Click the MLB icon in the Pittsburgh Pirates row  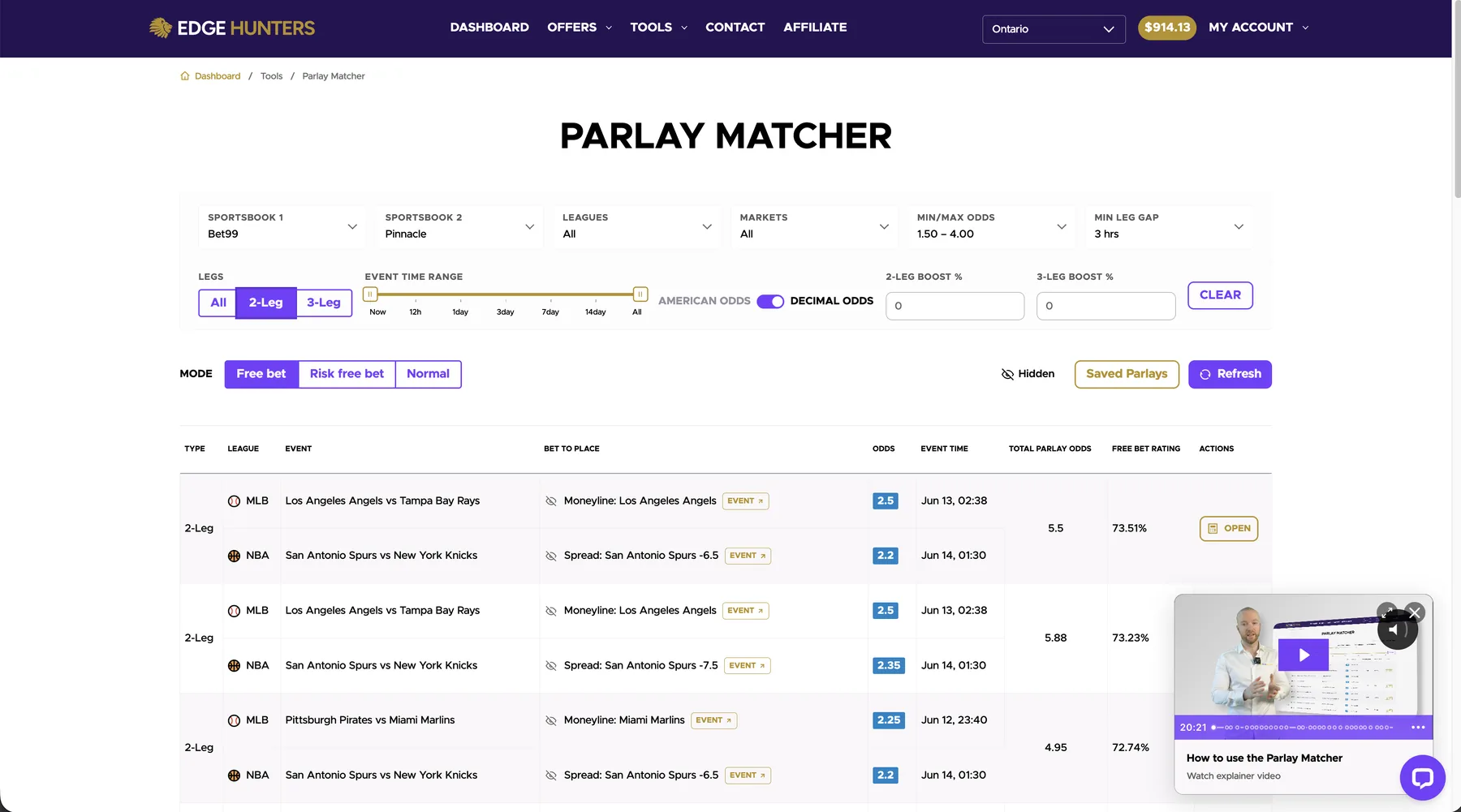234,720
